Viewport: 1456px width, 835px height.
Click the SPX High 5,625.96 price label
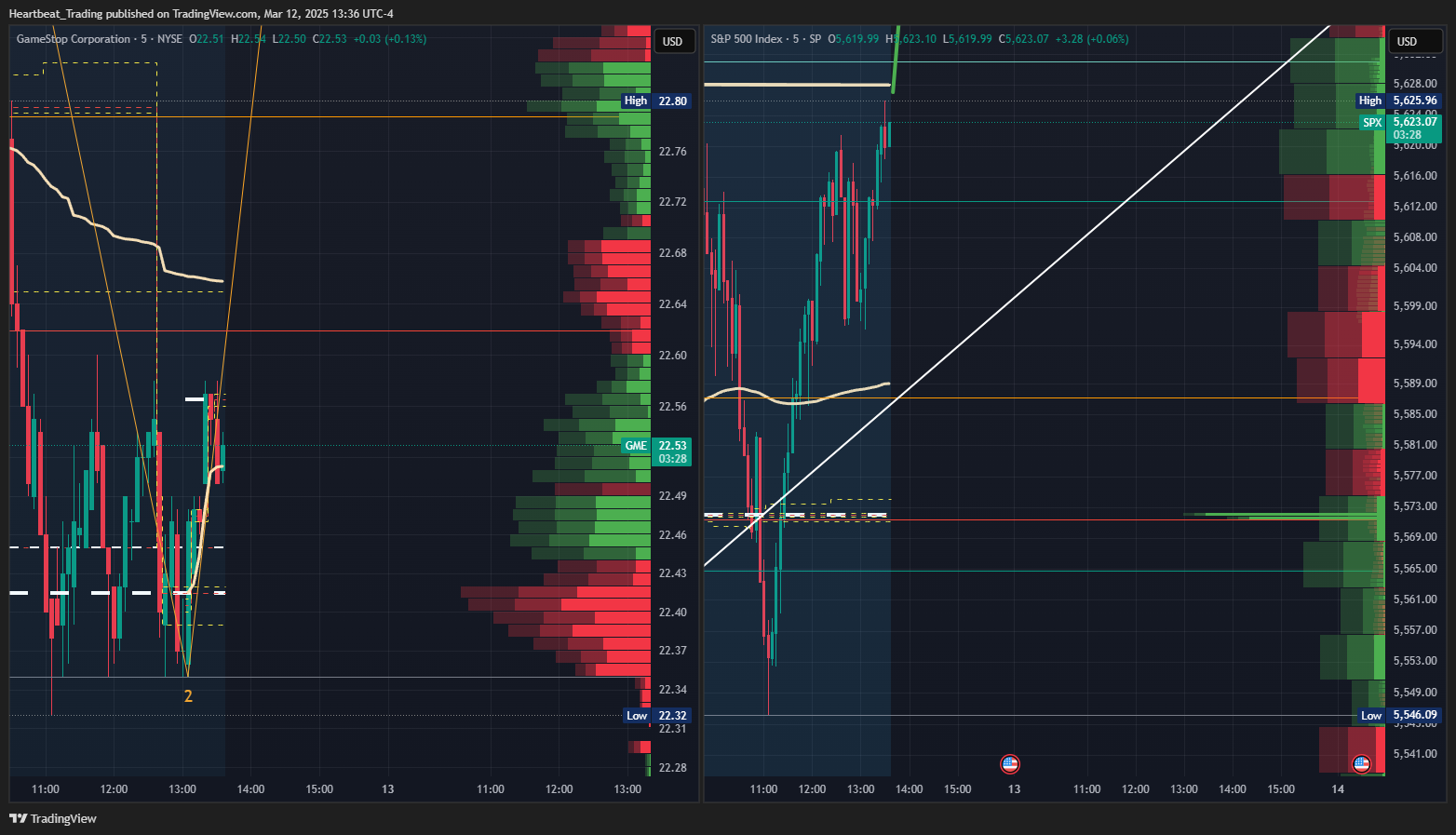pos(1398,101)
